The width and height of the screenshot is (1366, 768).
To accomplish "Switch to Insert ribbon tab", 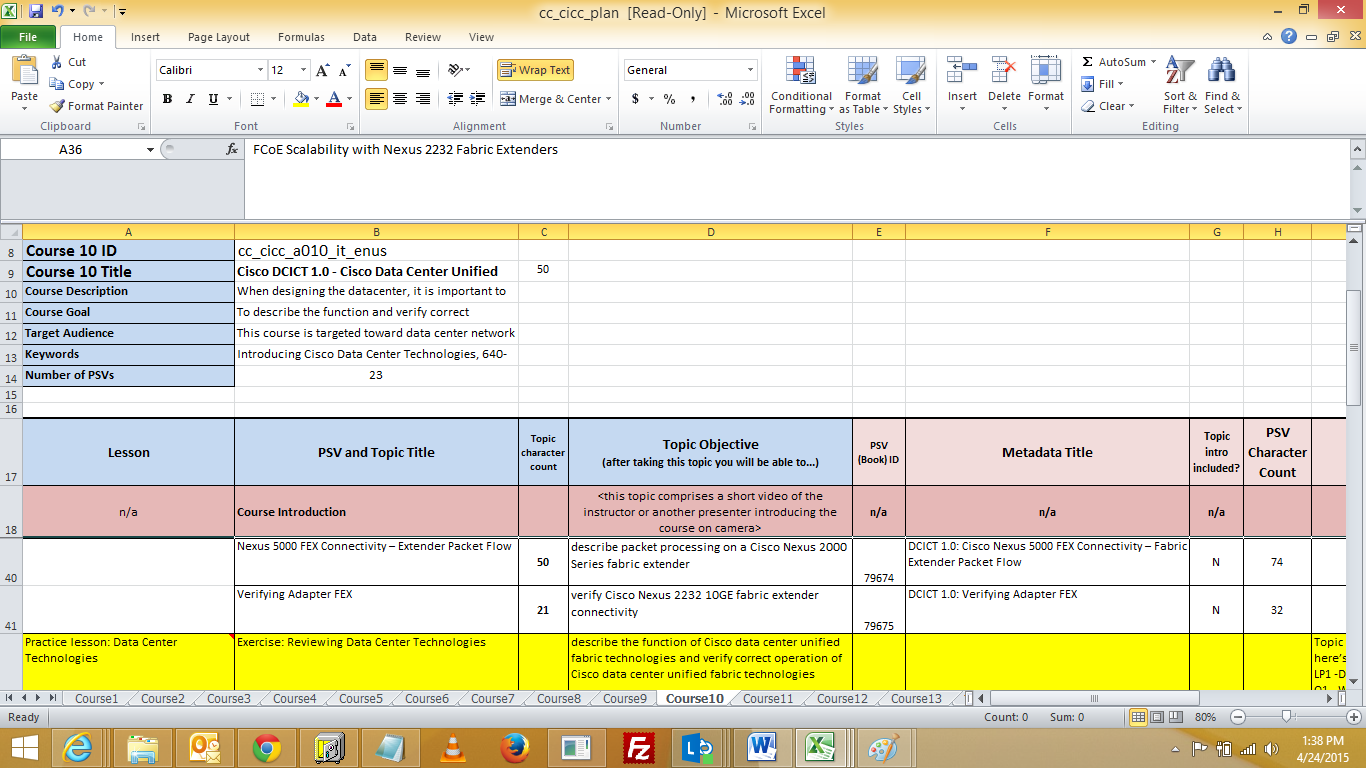I will [x=145, y=37].
